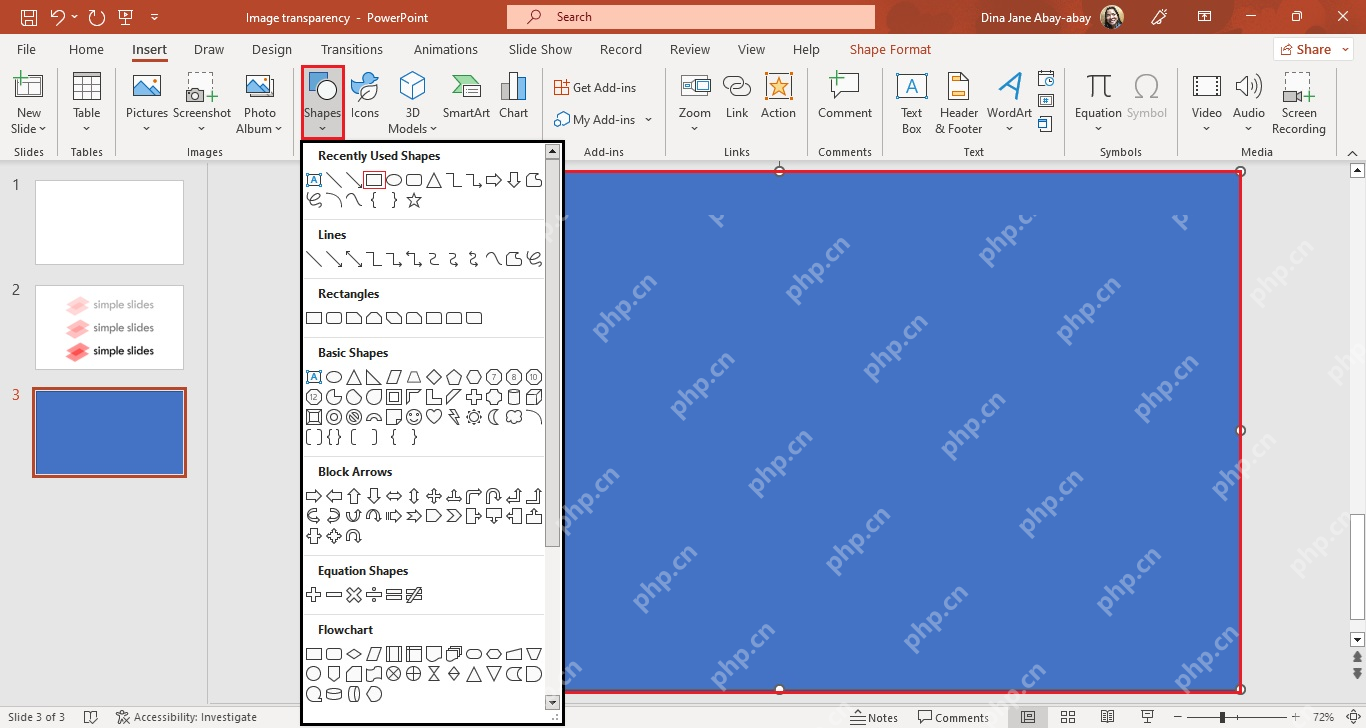Image resolution: width=1366 pixels, height=728 pixels.
Task: Open the Transitions ribbon tab
Action: (352, 49)
